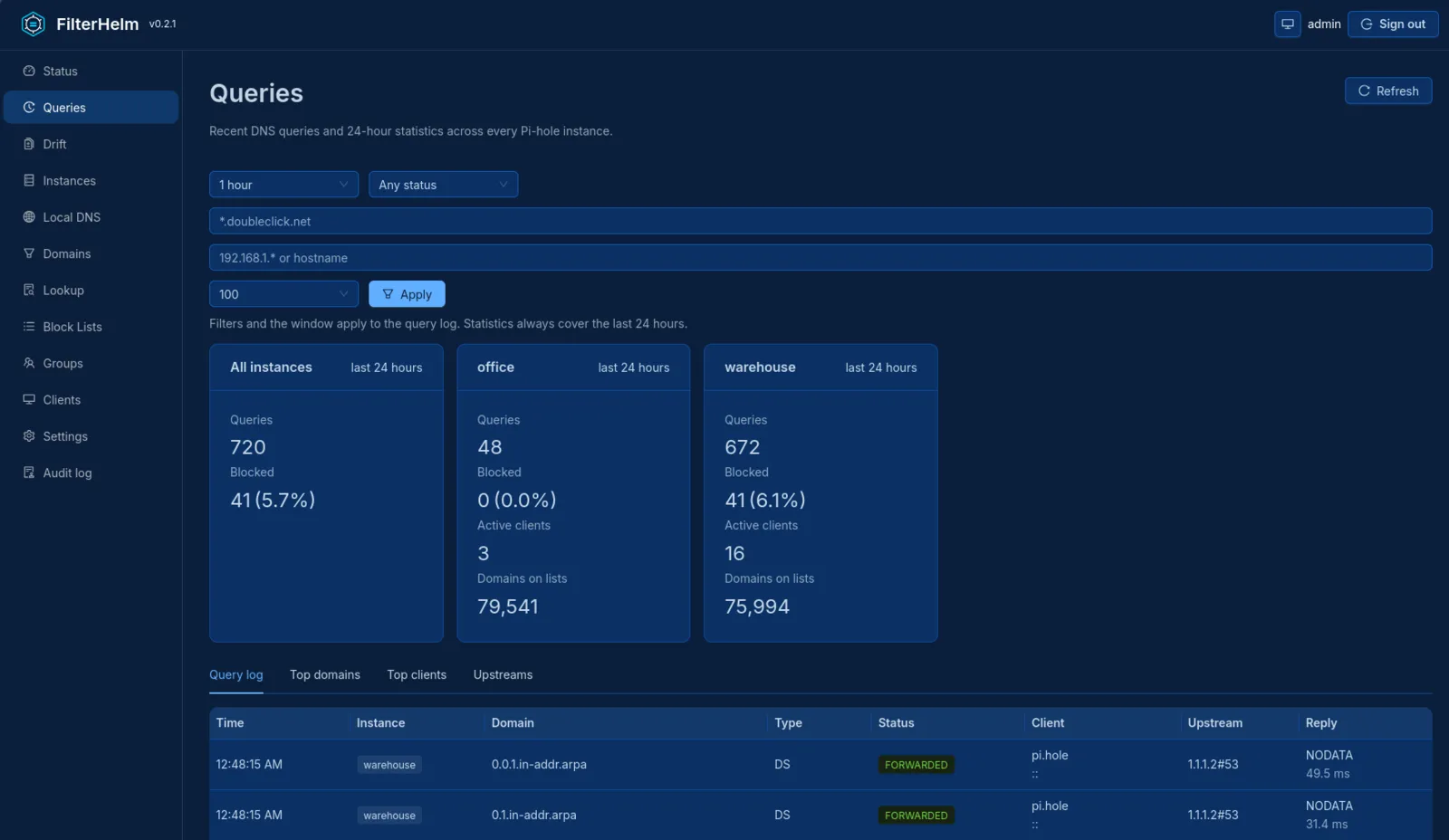Focus the client IP or hostname field
The image size is (1449, 840).
pyautogui.click(x=820, y=258)
